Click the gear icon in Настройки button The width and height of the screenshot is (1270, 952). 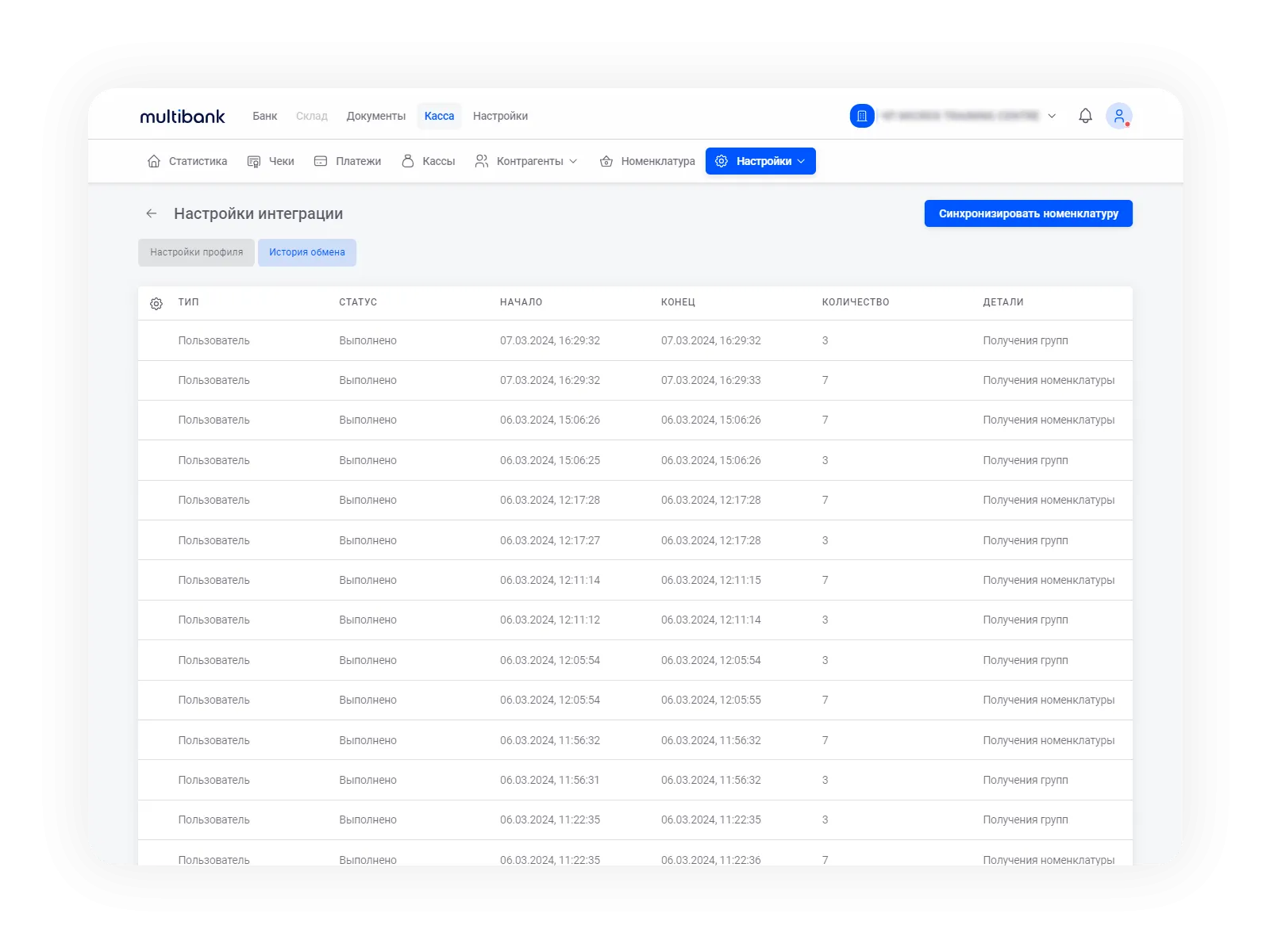click(722, 161)
